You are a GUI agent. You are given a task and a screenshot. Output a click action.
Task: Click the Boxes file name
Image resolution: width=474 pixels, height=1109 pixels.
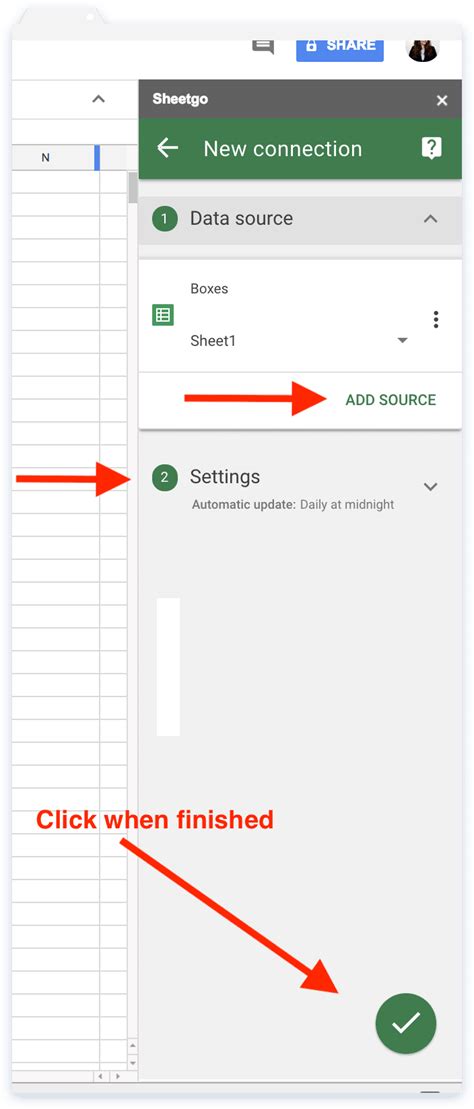pyautogui.click(x=209, y=289)
